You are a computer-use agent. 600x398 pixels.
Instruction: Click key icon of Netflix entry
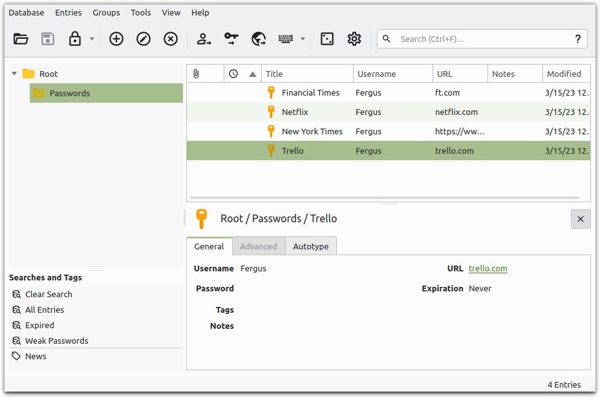[x=271, y=112]
